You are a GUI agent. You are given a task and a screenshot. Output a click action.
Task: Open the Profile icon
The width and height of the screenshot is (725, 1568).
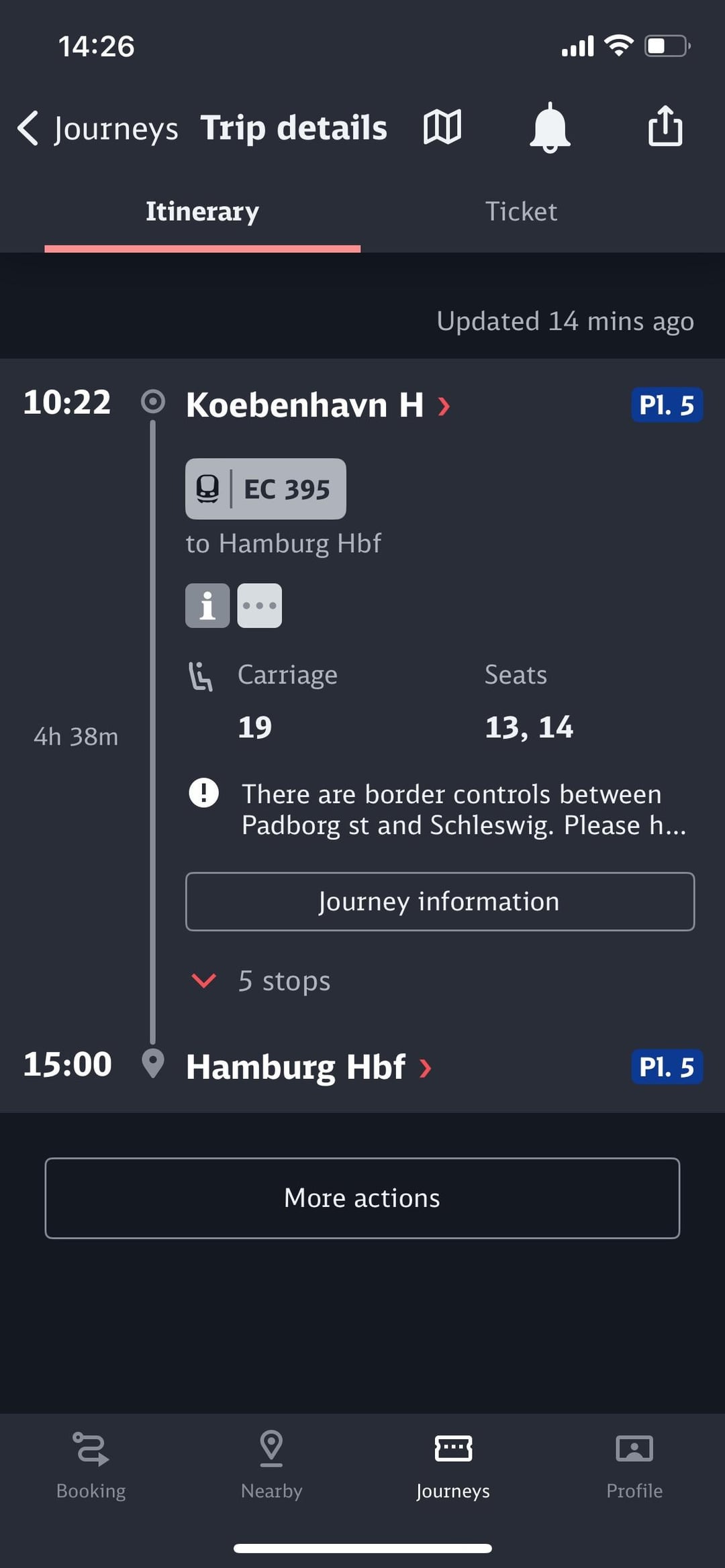tap(634, 1448)
